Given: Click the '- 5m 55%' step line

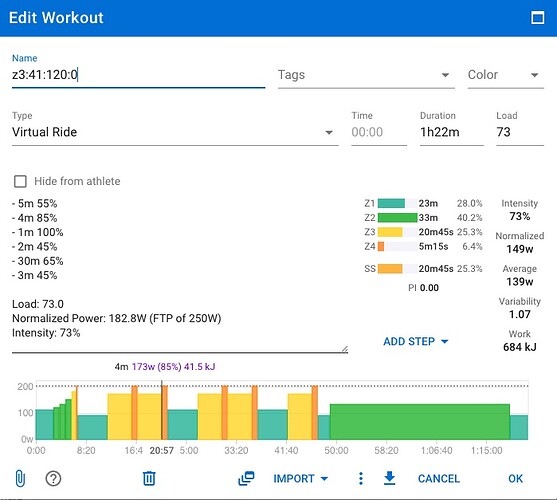Looking at the screenshot, I should tap(34, 203).
